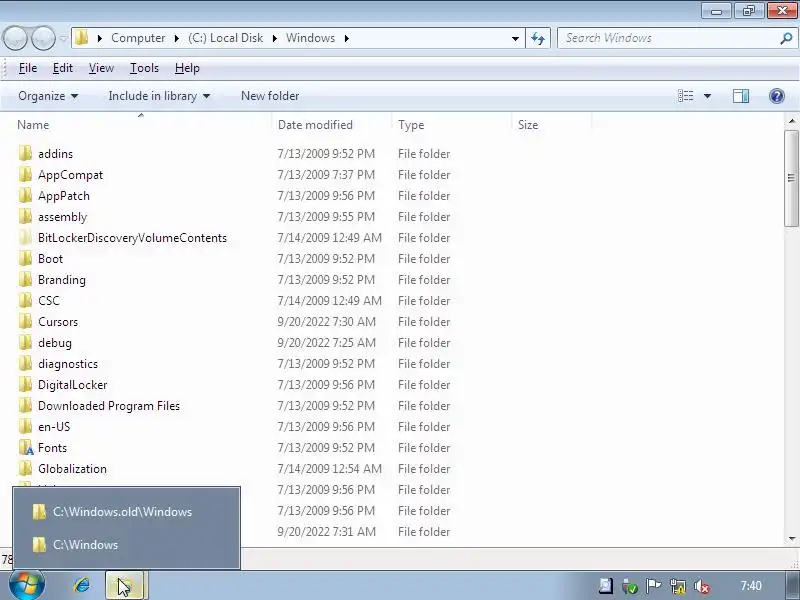Toggle the preview pane button

(x=740, y=96)
